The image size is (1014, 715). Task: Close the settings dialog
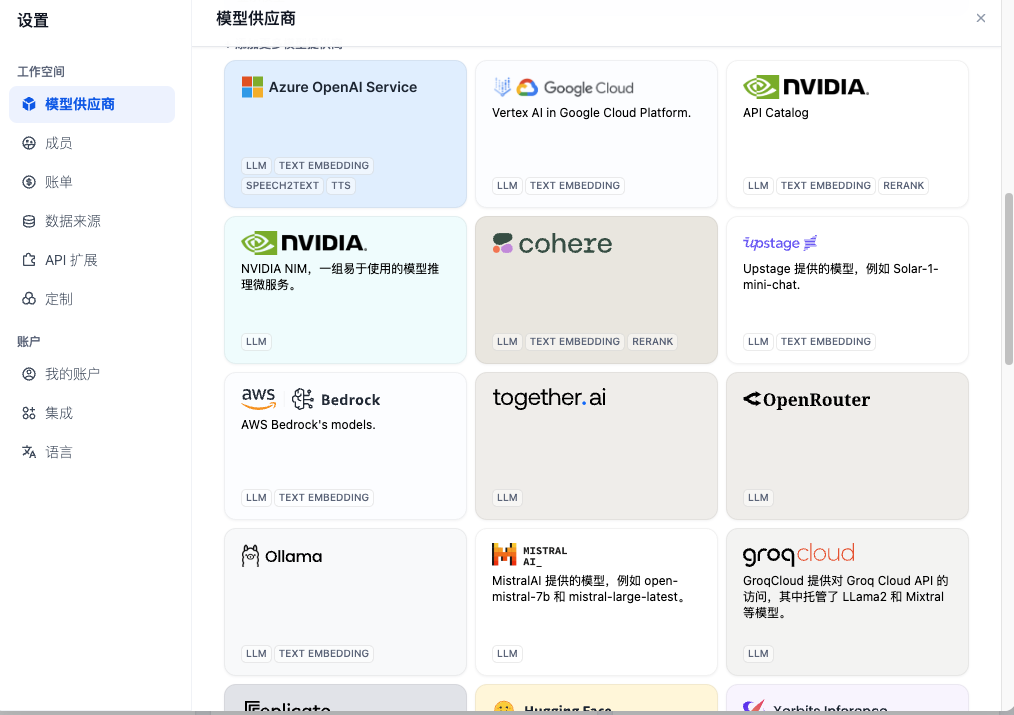[x=980, y=18]
